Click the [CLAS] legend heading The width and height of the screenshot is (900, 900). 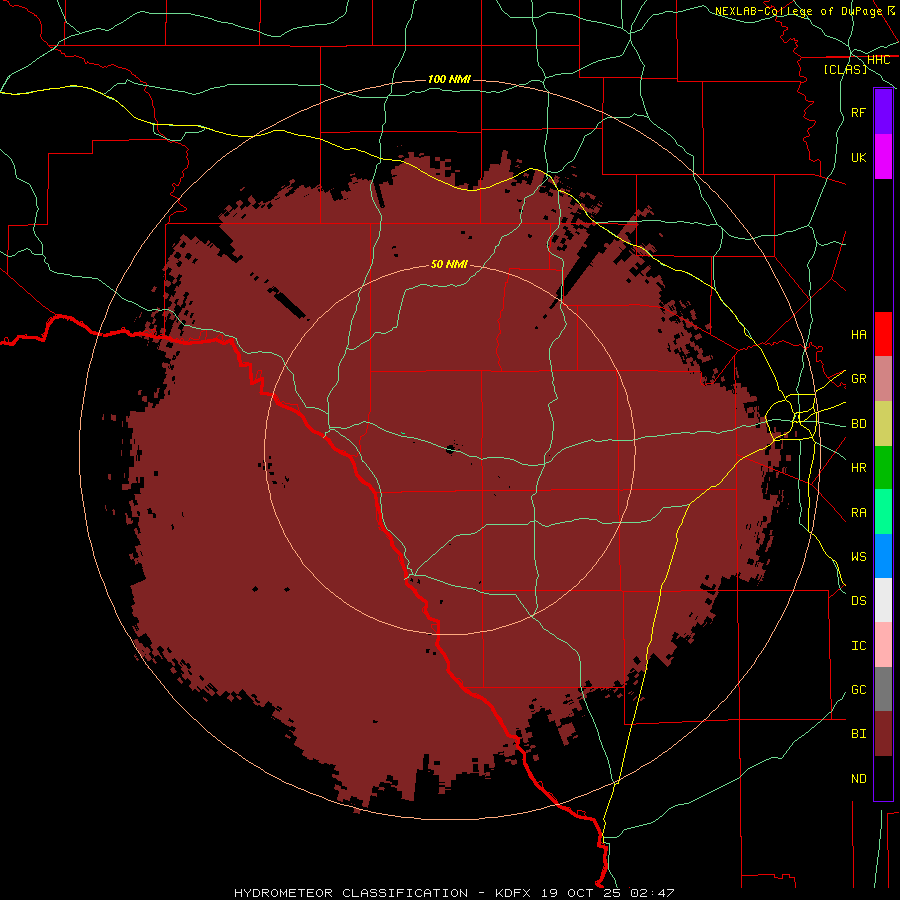(845, 69)
